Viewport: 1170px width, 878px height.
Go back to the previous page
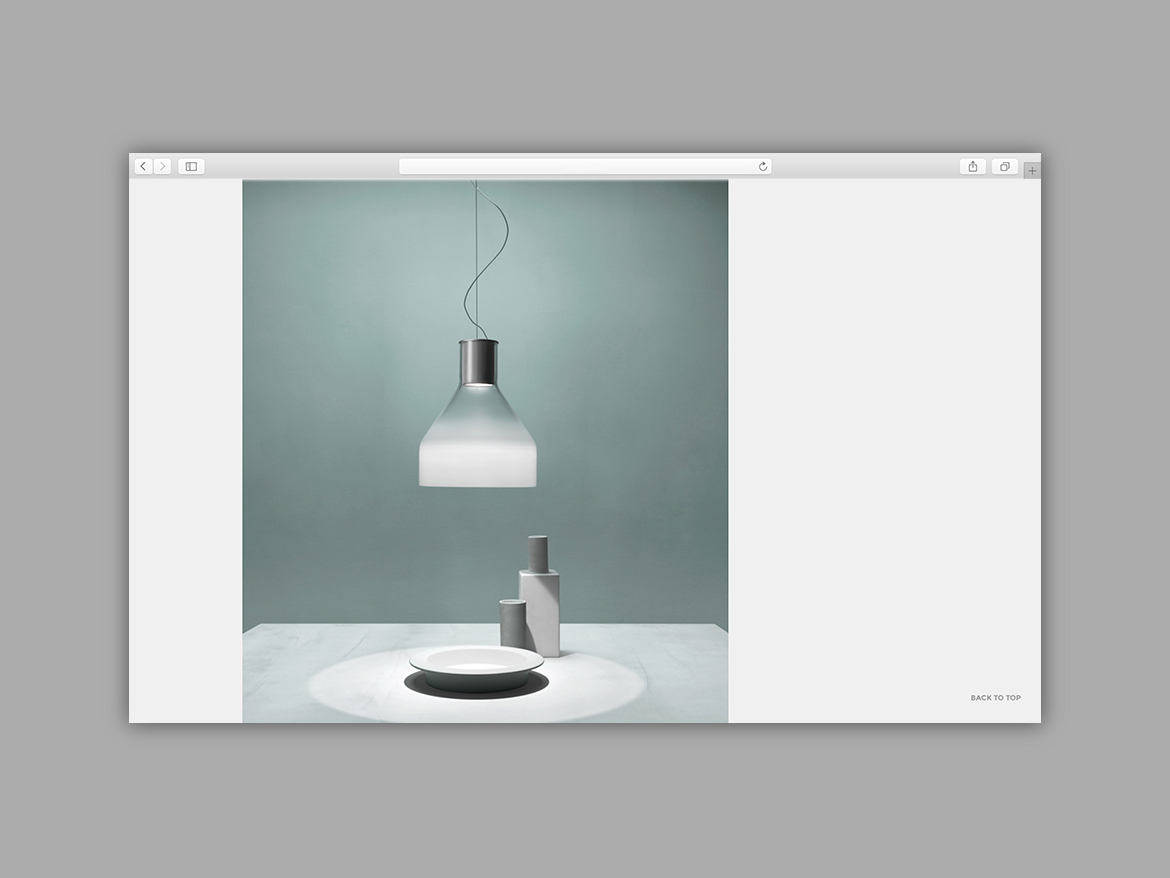tap(144, 166)
